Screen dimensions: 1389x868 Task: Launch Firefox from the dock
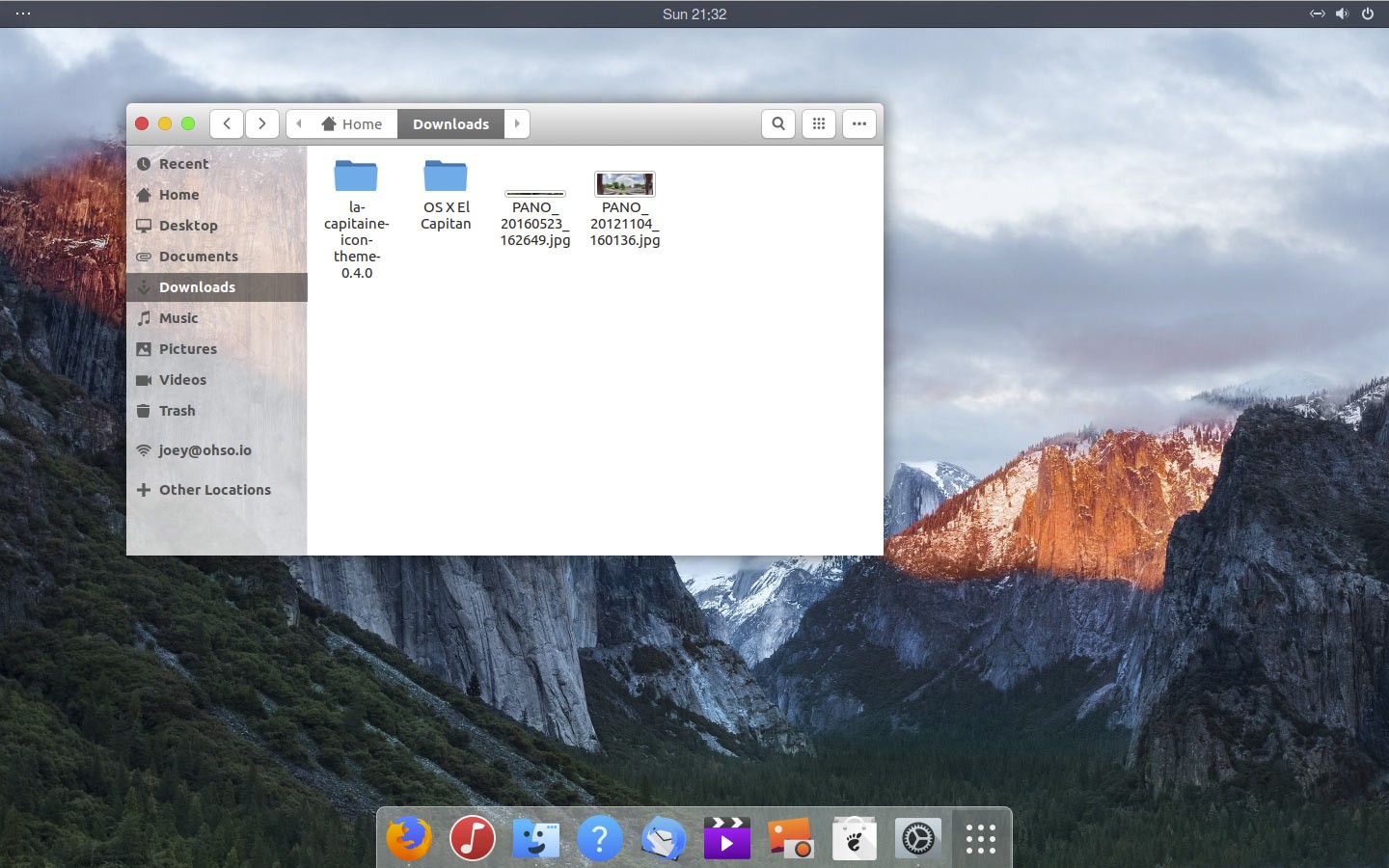408,838
